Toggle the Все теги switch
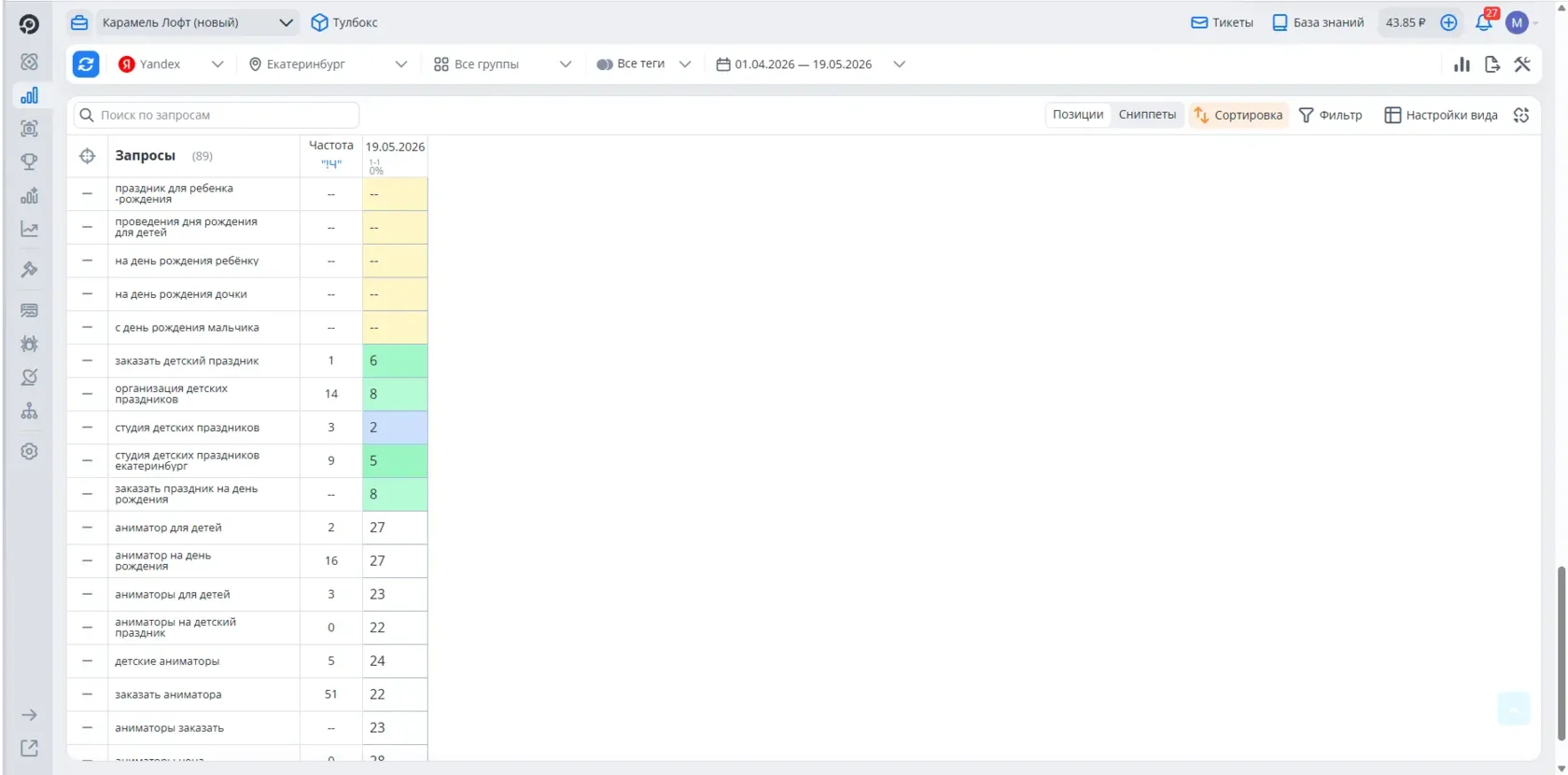Screen dimensions: 1568x775 pos(605,64)
